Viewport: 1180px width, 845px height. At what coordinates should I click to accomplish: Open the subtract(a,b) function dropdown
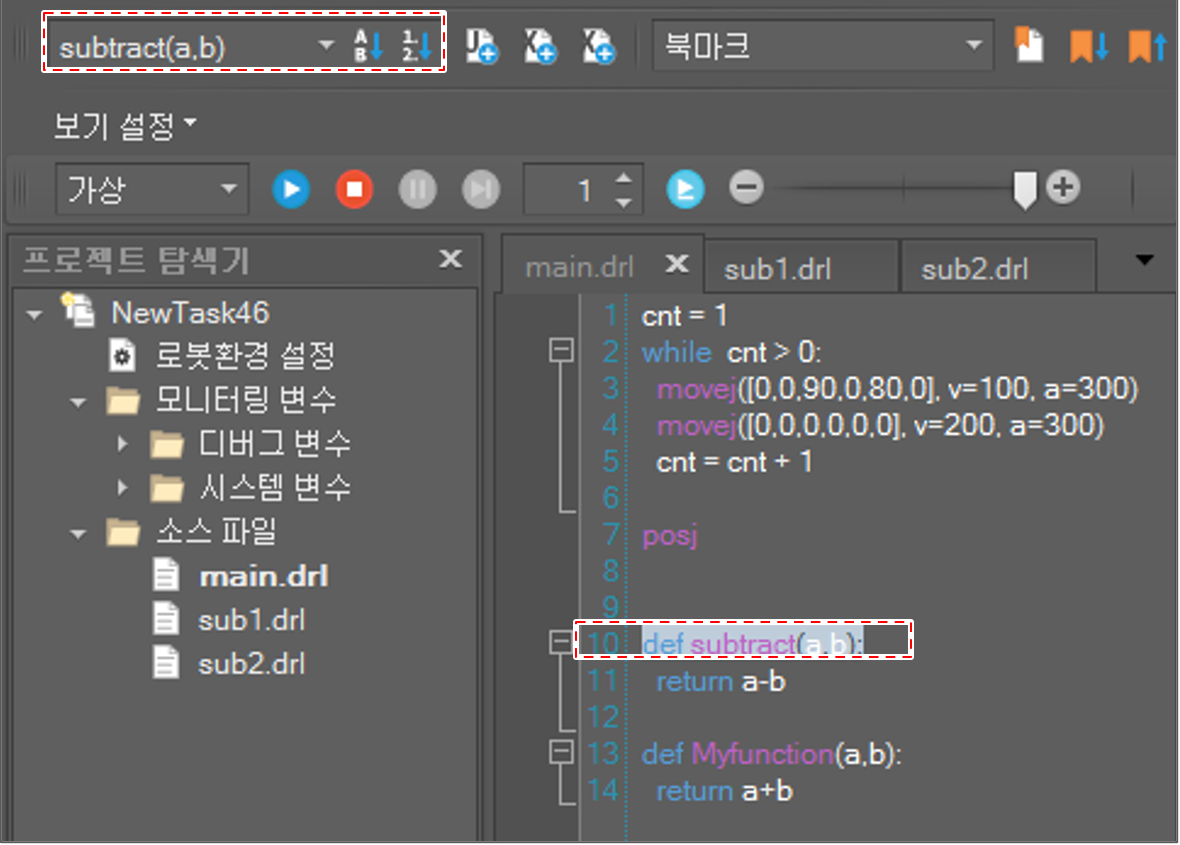click(325, 47)
